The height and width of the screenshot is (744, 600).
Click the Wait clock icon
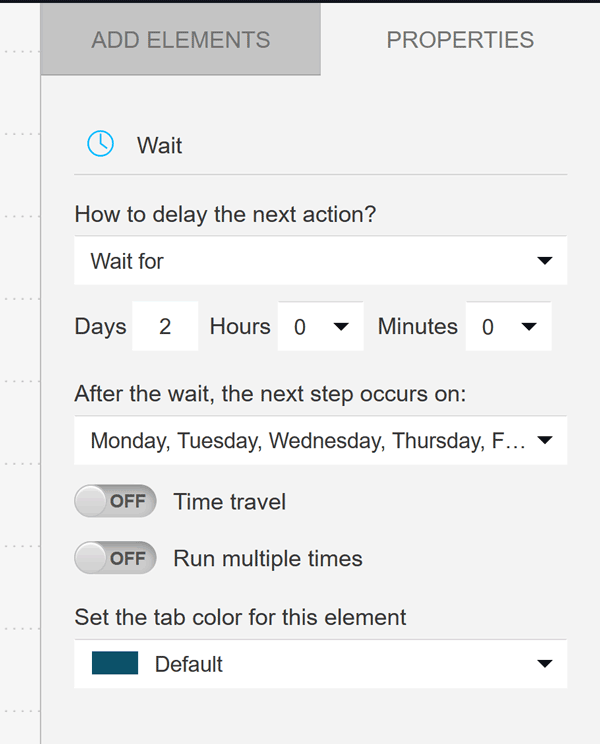(x=101, y=145)
